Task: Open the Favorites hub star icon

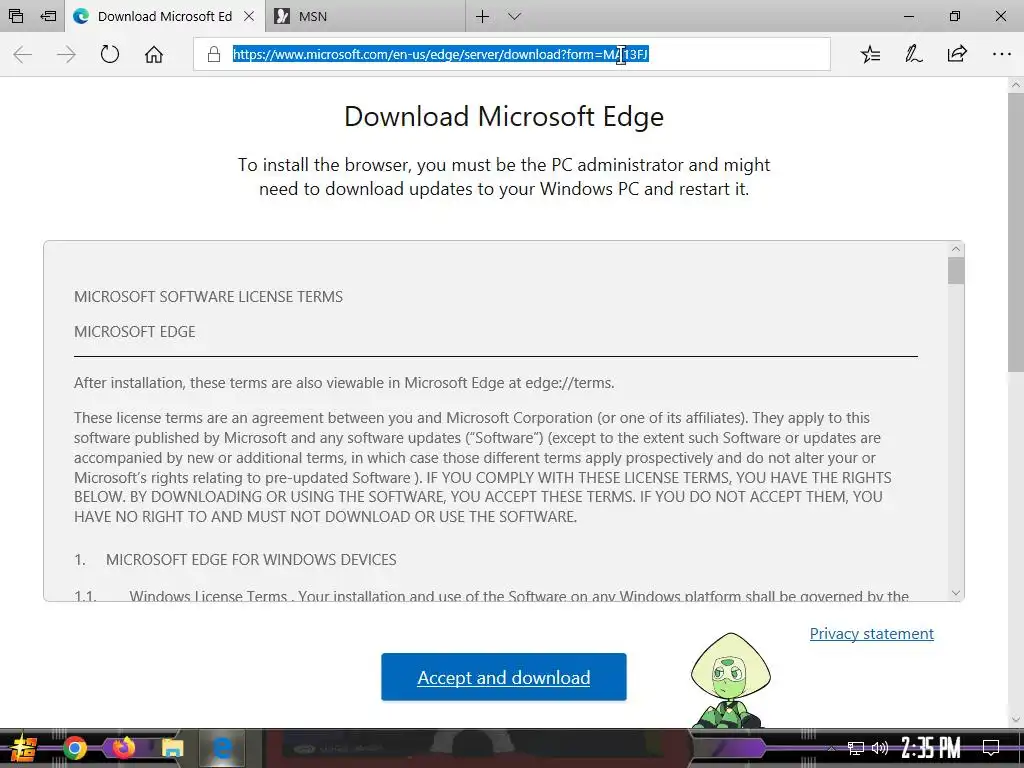Action: [870, 54]
